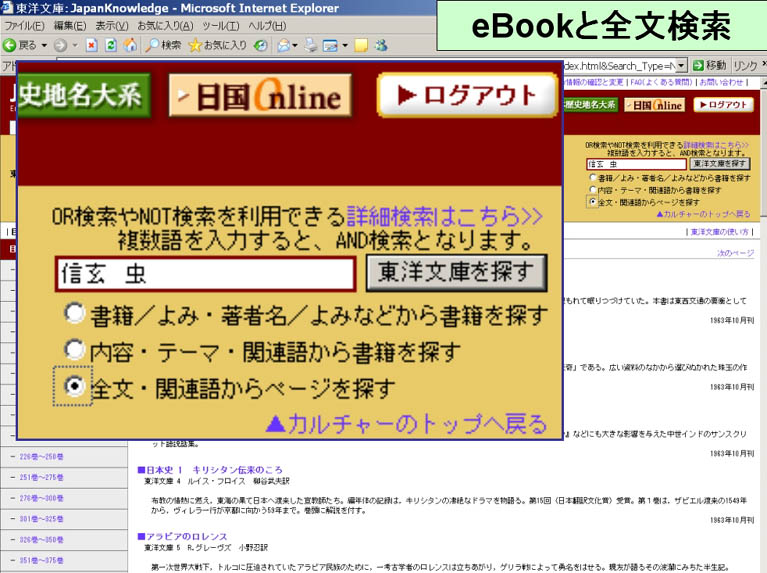Select small 内容・テーマ・関連語 radio at right
The width and height of the screenshot is (767, 573).
pyautogui.click(x=593, y=190)
